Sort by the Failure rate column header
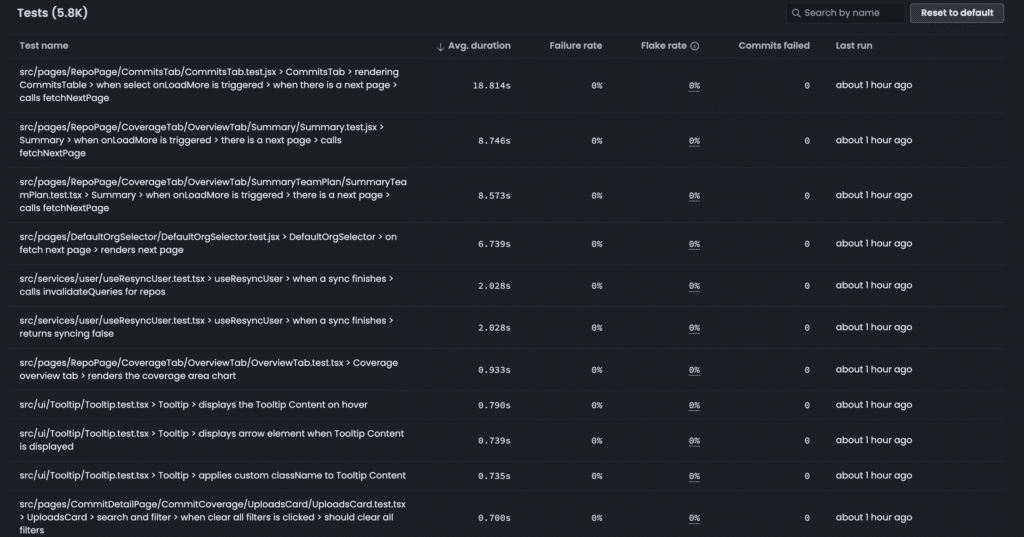The image size is (1024, 537). click(575, 46)
